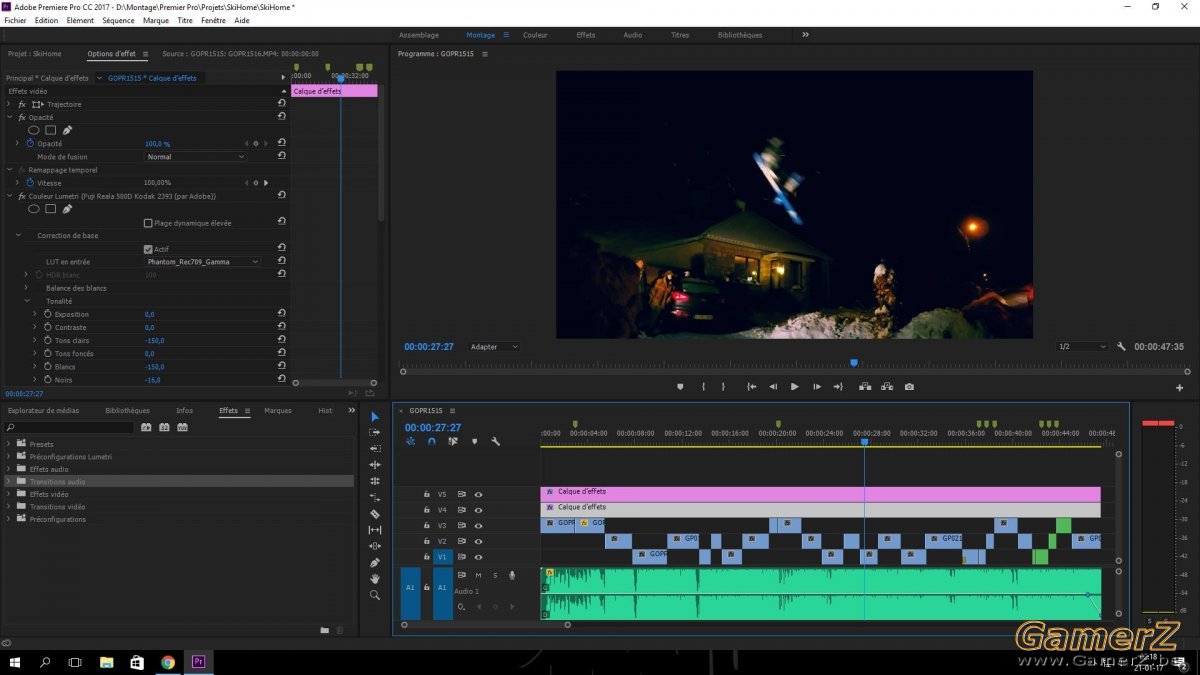Image resolution: width=1200 pixels, height=675 pixels.
Task: Step back one frame in Program monitor
Action: tap(773, 386)
